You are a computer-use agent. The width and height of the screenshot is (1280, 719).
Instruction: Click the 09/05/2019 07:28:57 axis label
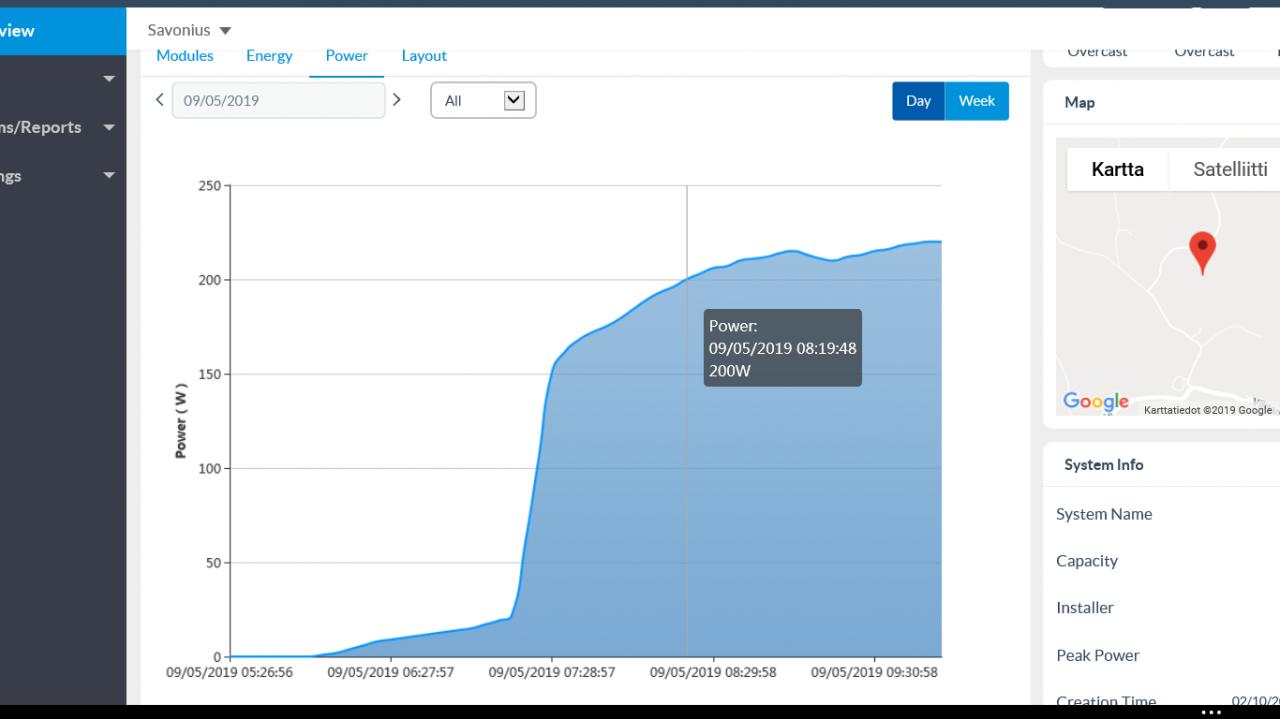(x=552, y=673)
